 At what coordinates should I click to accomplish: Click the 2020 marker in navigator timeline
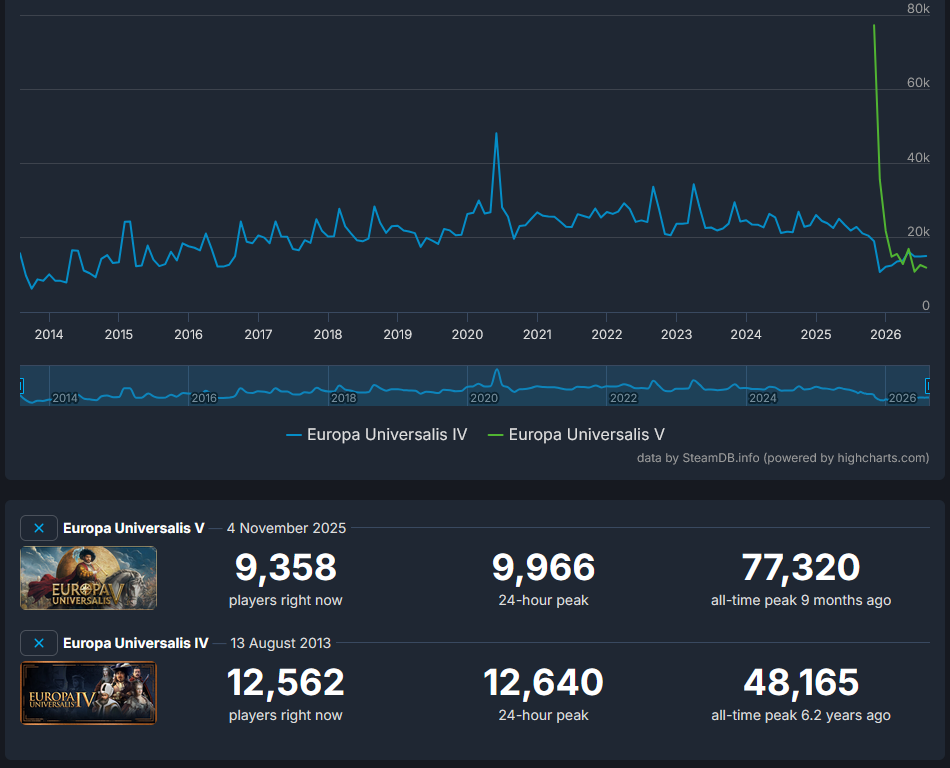tap(483, 398)
